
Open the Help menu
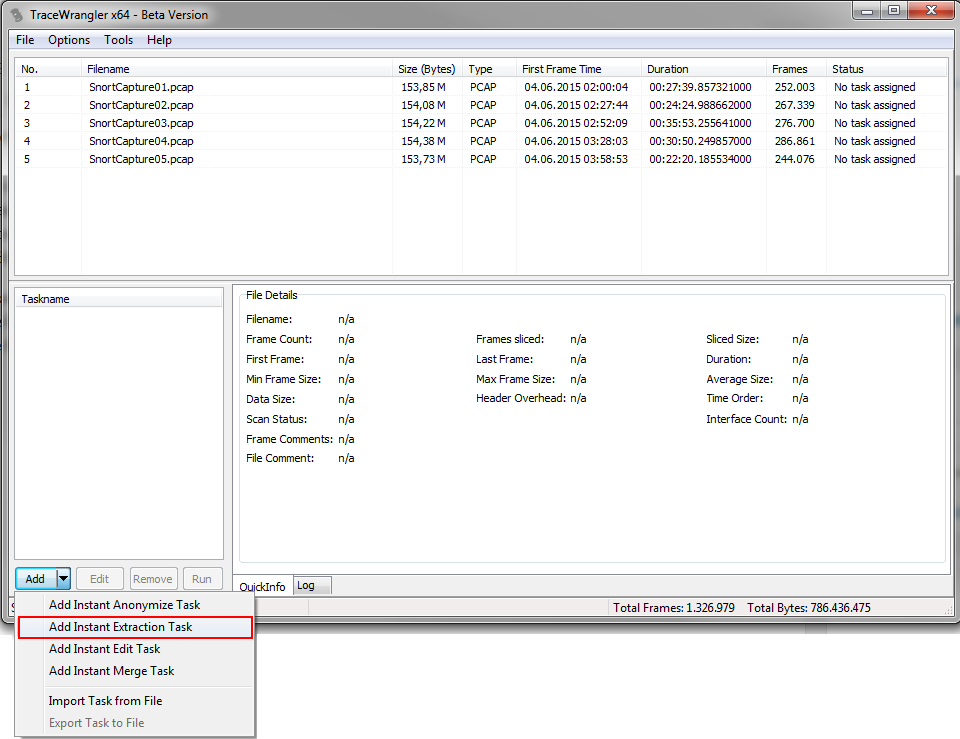tap(159, 40)
